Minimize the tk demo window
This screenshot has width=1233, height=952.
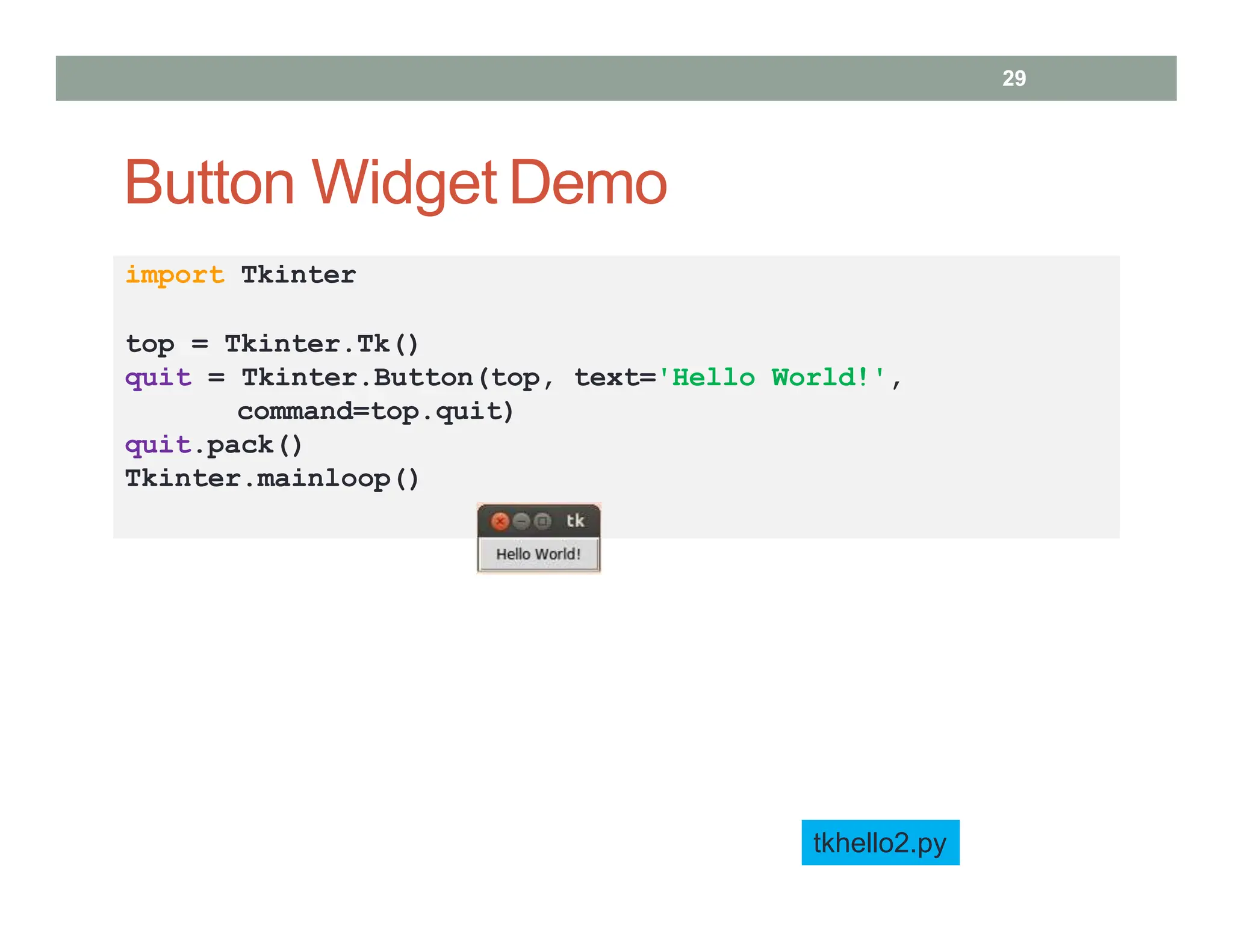[521, 521]
